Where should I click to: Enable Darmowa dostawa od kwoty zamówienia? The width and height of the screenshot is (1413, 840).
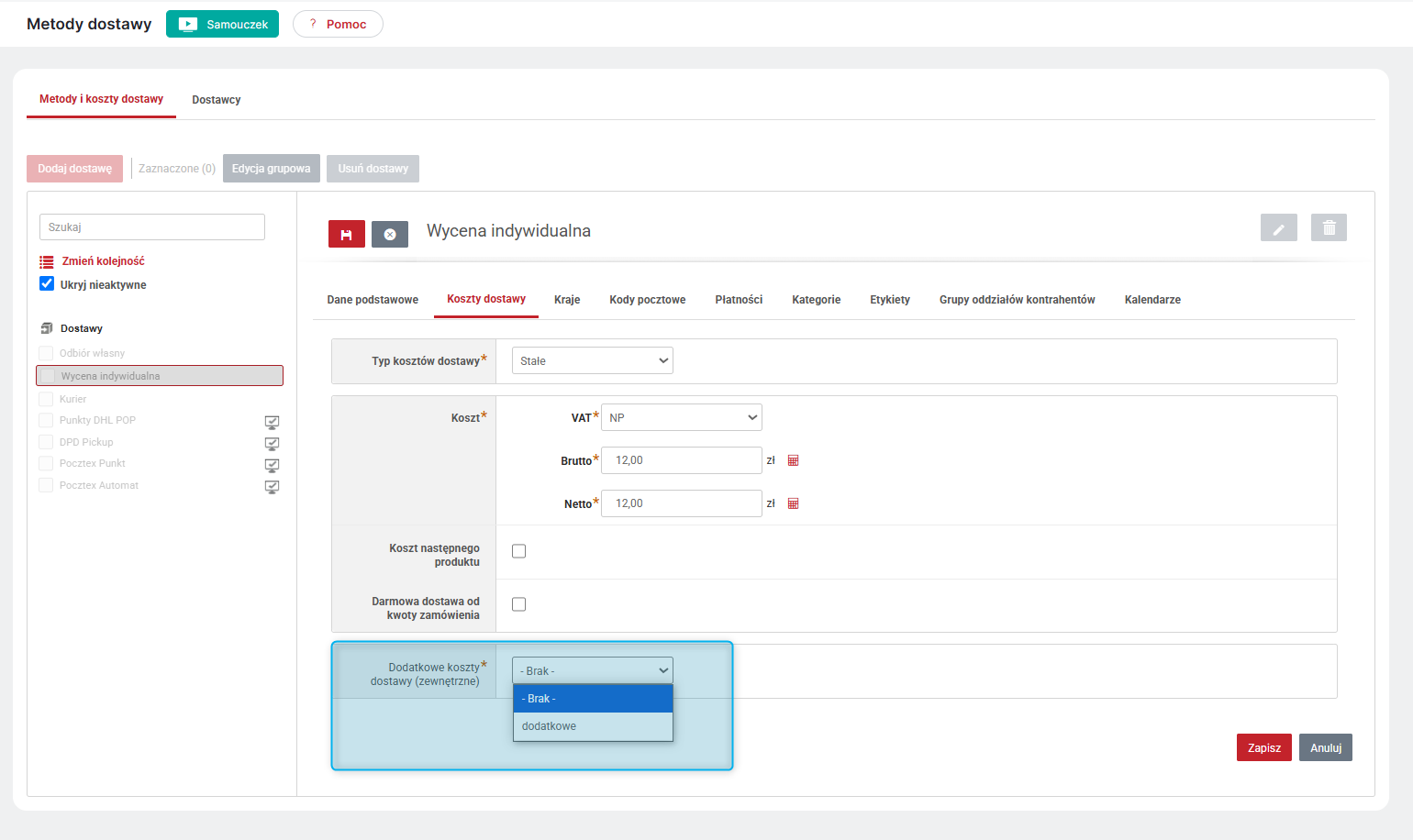click(519, 604)
